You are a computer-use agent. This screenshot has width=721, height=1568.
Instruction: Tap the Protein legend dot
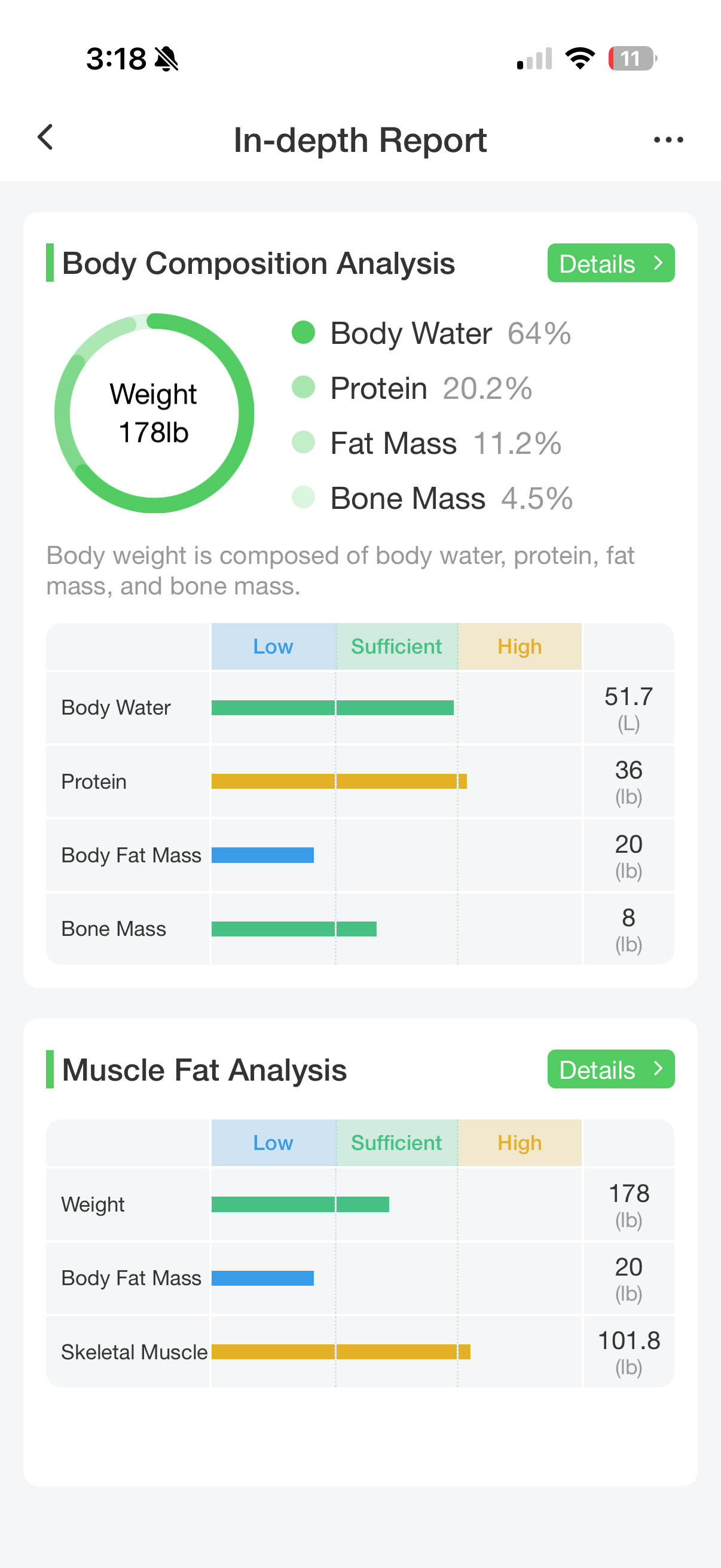coord(303,387)
